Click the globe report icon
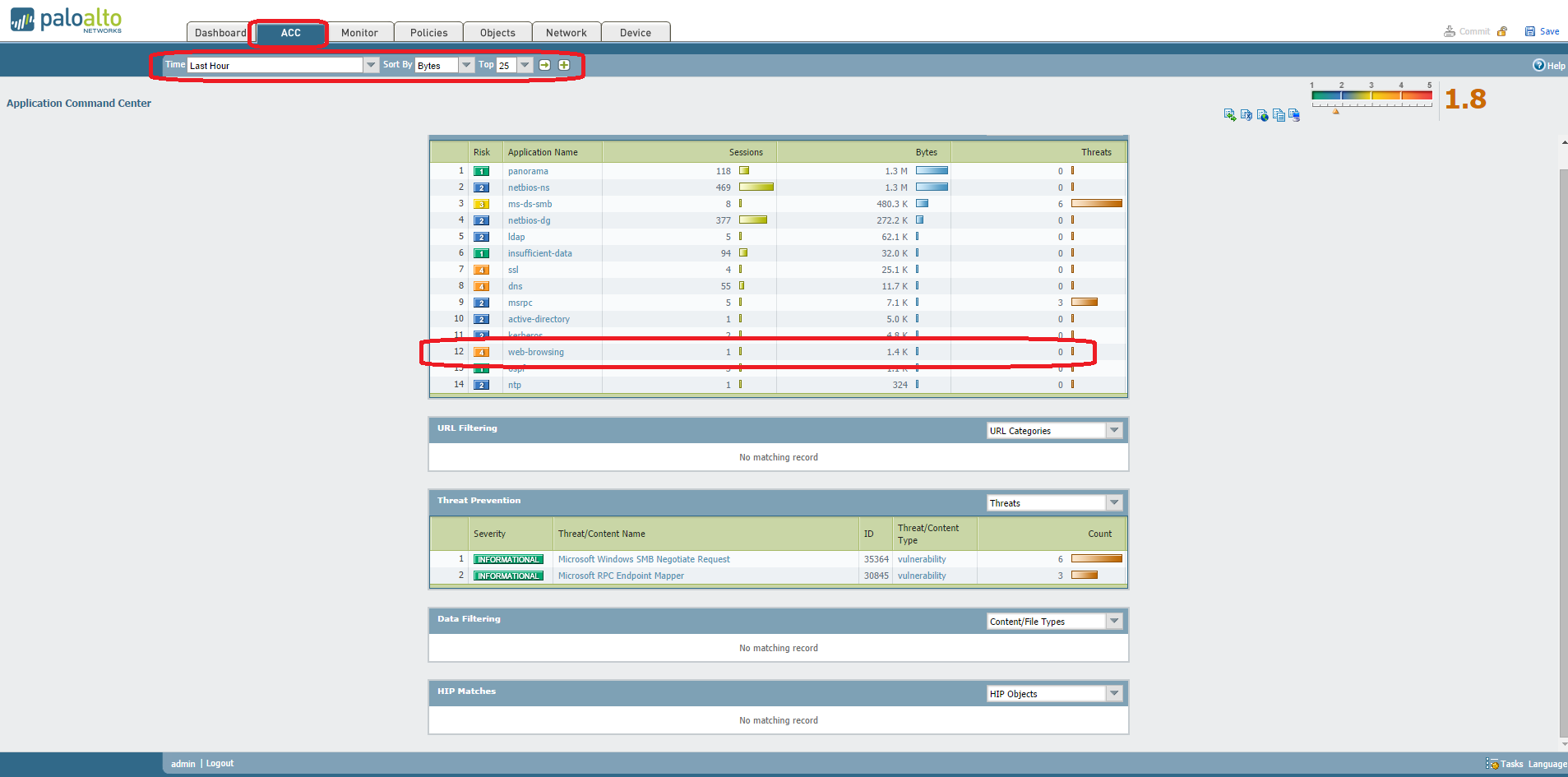The image size is (1568, 777). (x=1263, y=115)
